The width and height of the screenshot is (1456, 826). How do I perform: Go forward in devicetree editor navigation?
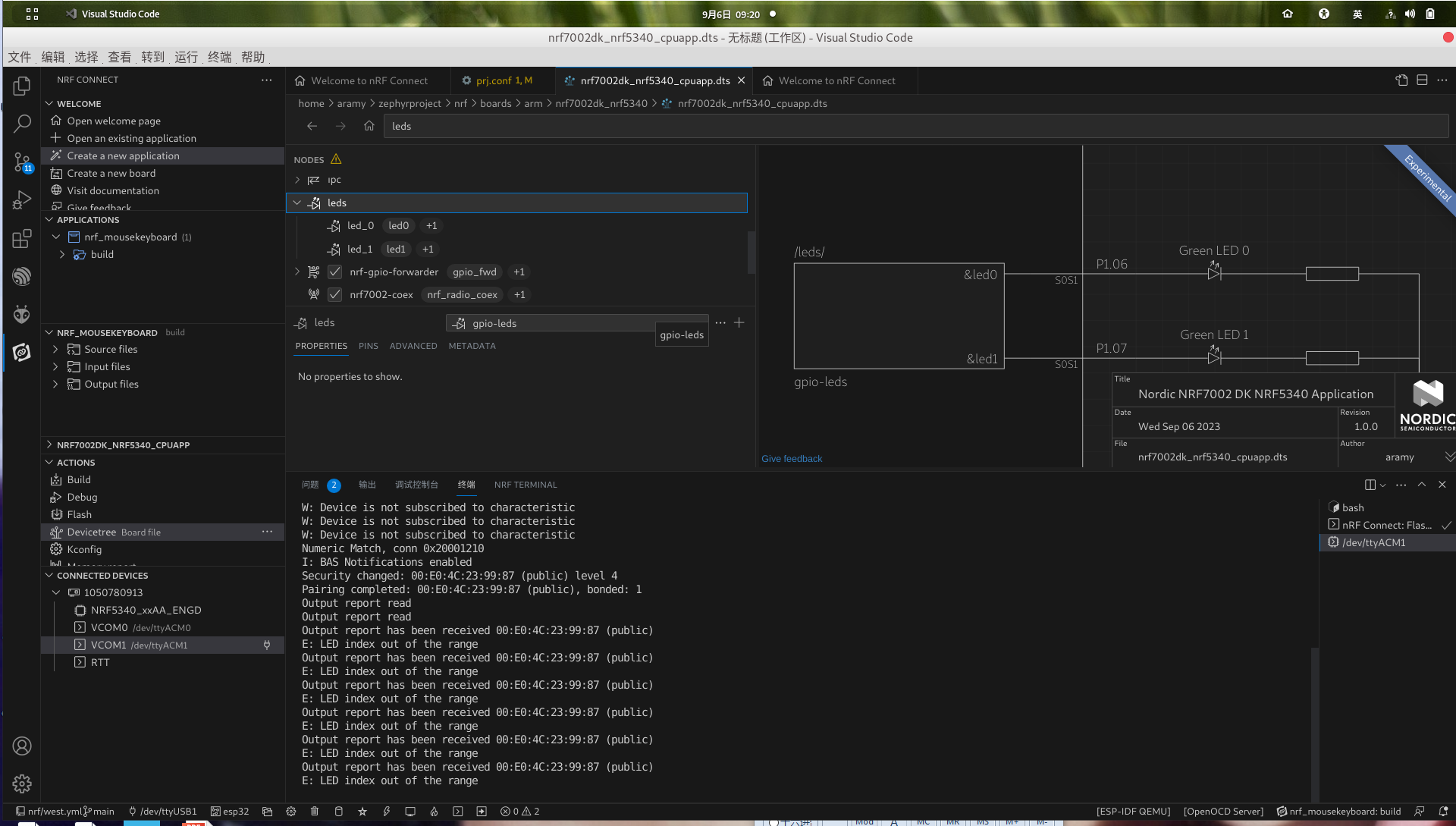point(340,126)
